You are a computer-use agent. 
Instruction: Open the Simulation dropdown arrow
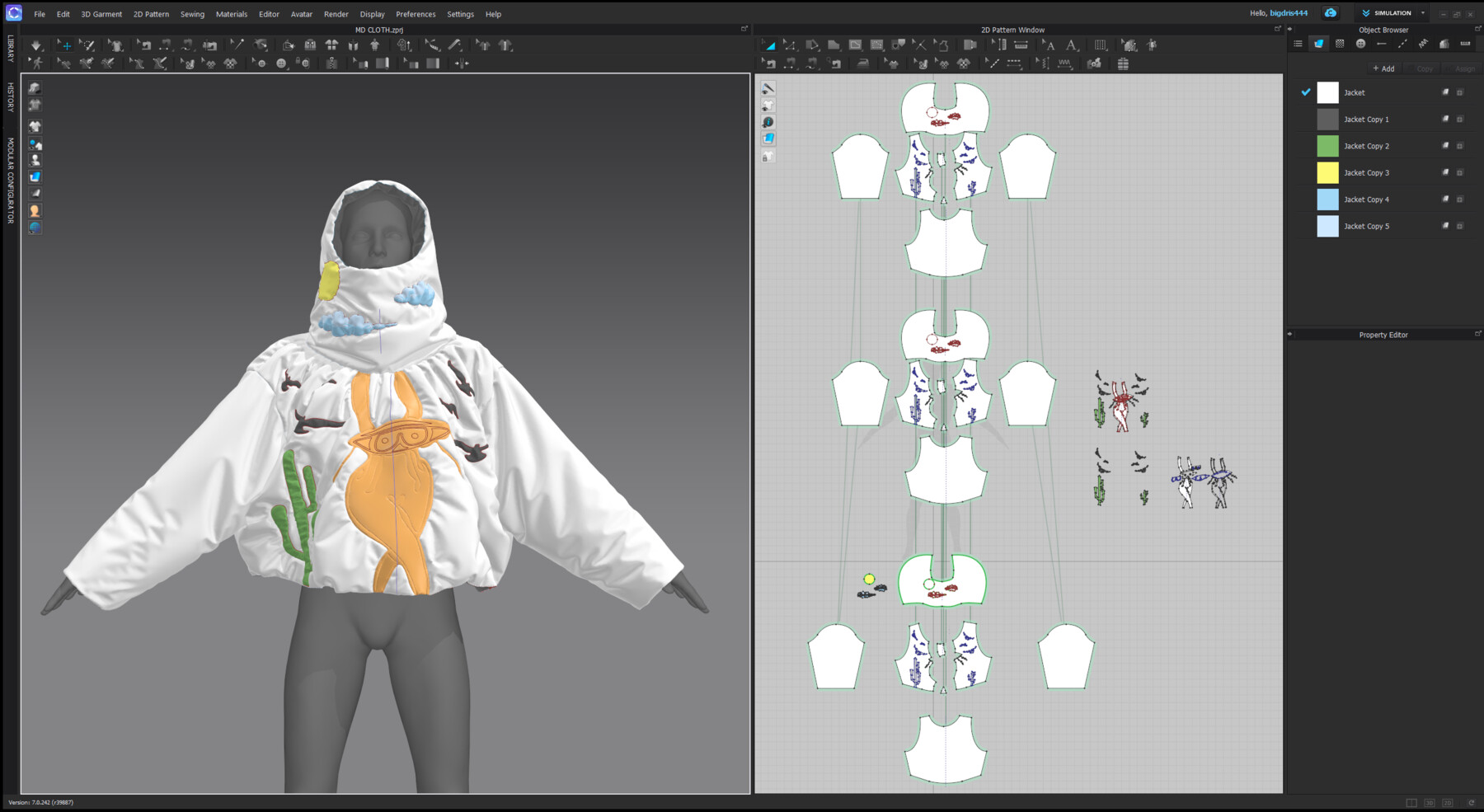[1424, 12]
